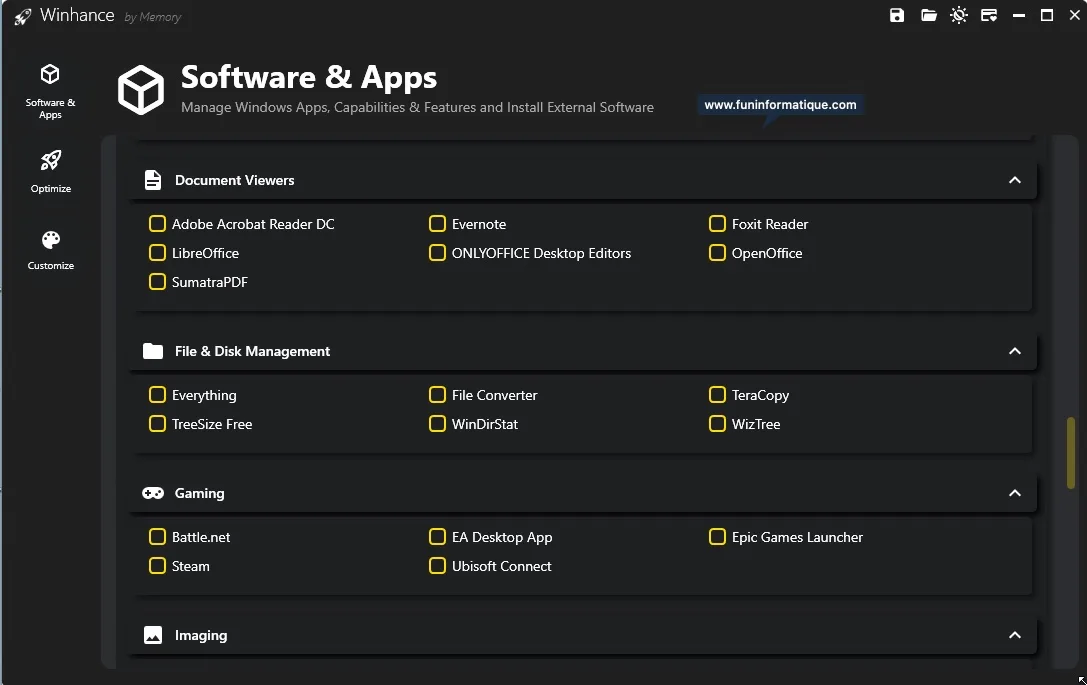Select LibreOffice for installation

tap(157, 253)
